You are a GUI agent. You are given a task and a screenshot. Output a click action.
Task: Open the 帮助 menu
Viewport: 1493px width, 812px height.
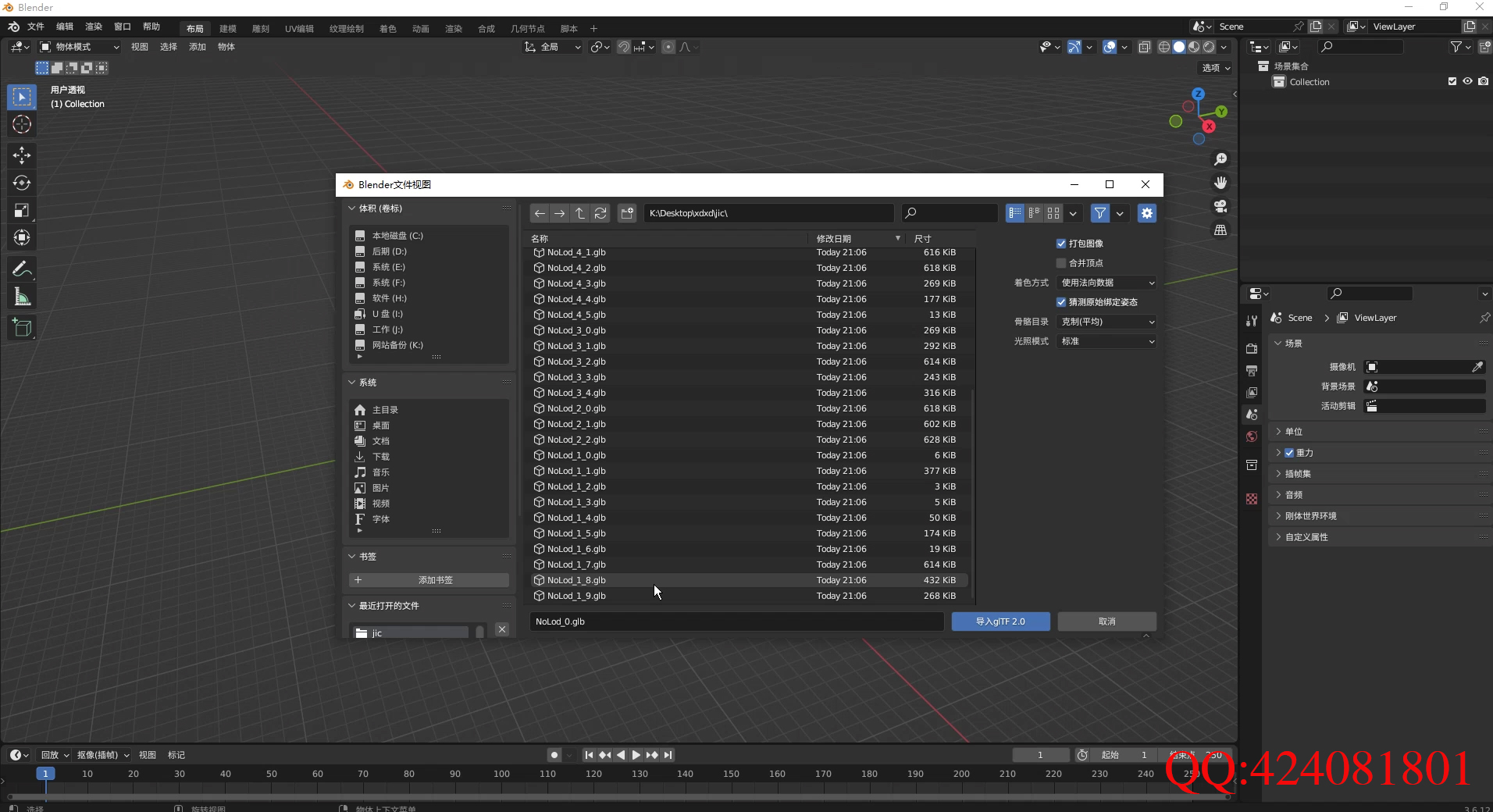pyautogui.click(x=151, y=27)
